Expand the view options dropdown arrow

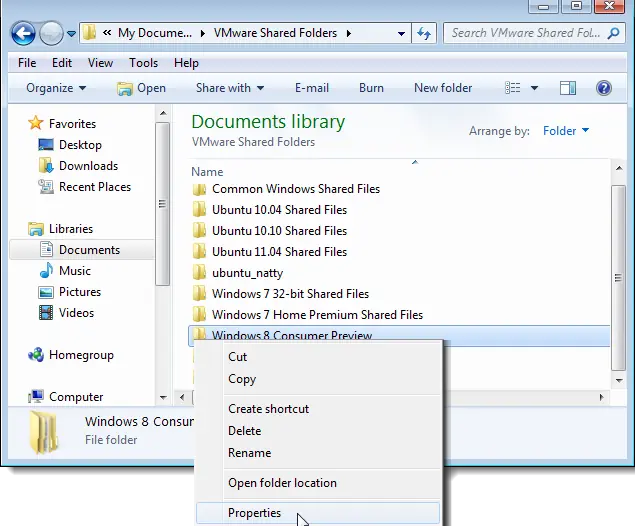(534, 88)
